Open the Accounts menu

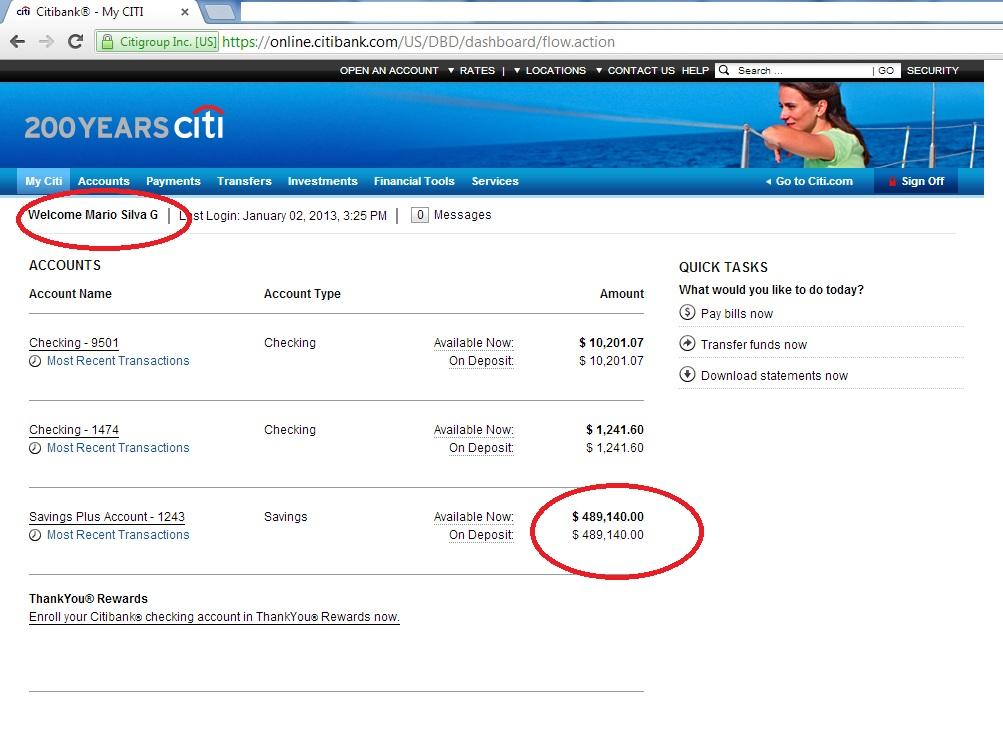[104, 181]
